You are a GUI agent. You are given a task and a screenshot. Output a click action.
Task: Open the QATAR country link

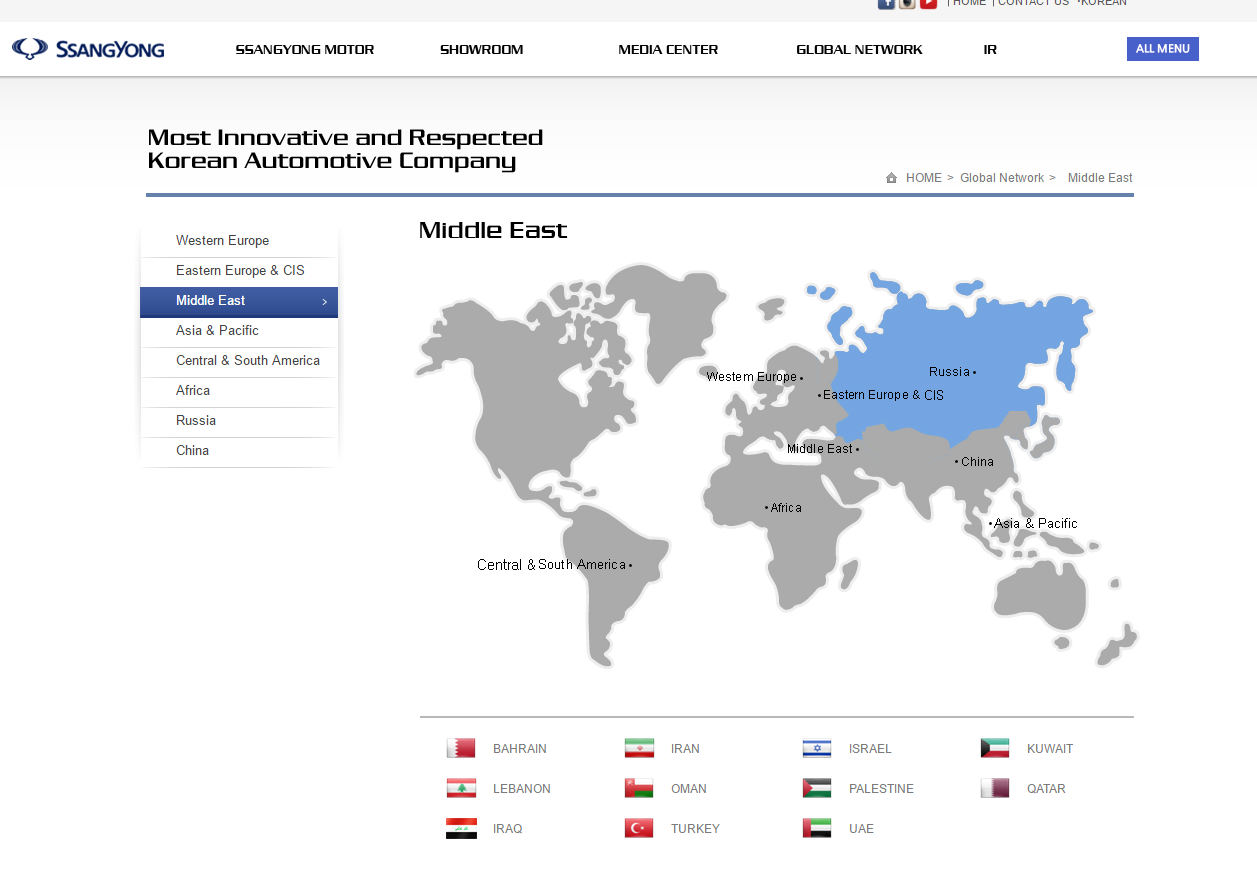pos(1046,789)
